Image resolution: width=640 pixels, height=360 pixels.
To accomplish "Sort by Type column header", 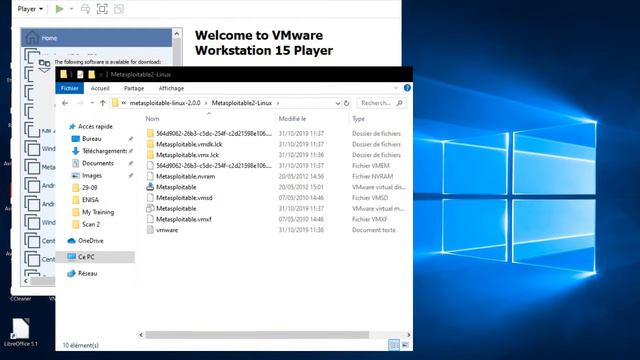I will (358, 119).
